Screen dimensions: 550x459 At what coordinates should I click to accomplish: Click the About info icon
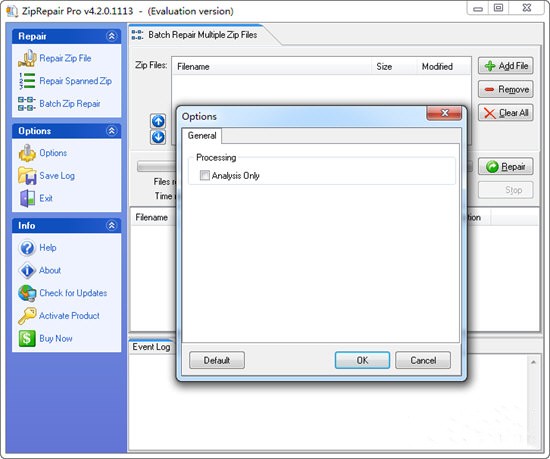(x=27, y=270)
